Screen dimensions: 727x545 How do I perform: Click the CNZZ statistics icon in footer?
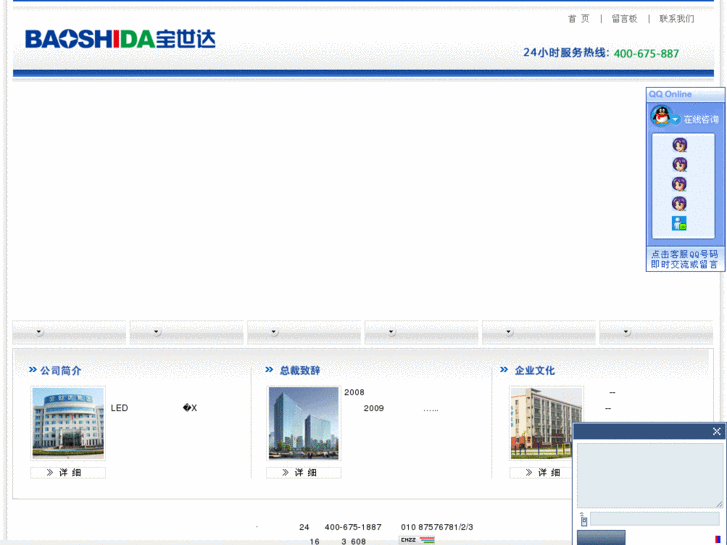point(417,540)
